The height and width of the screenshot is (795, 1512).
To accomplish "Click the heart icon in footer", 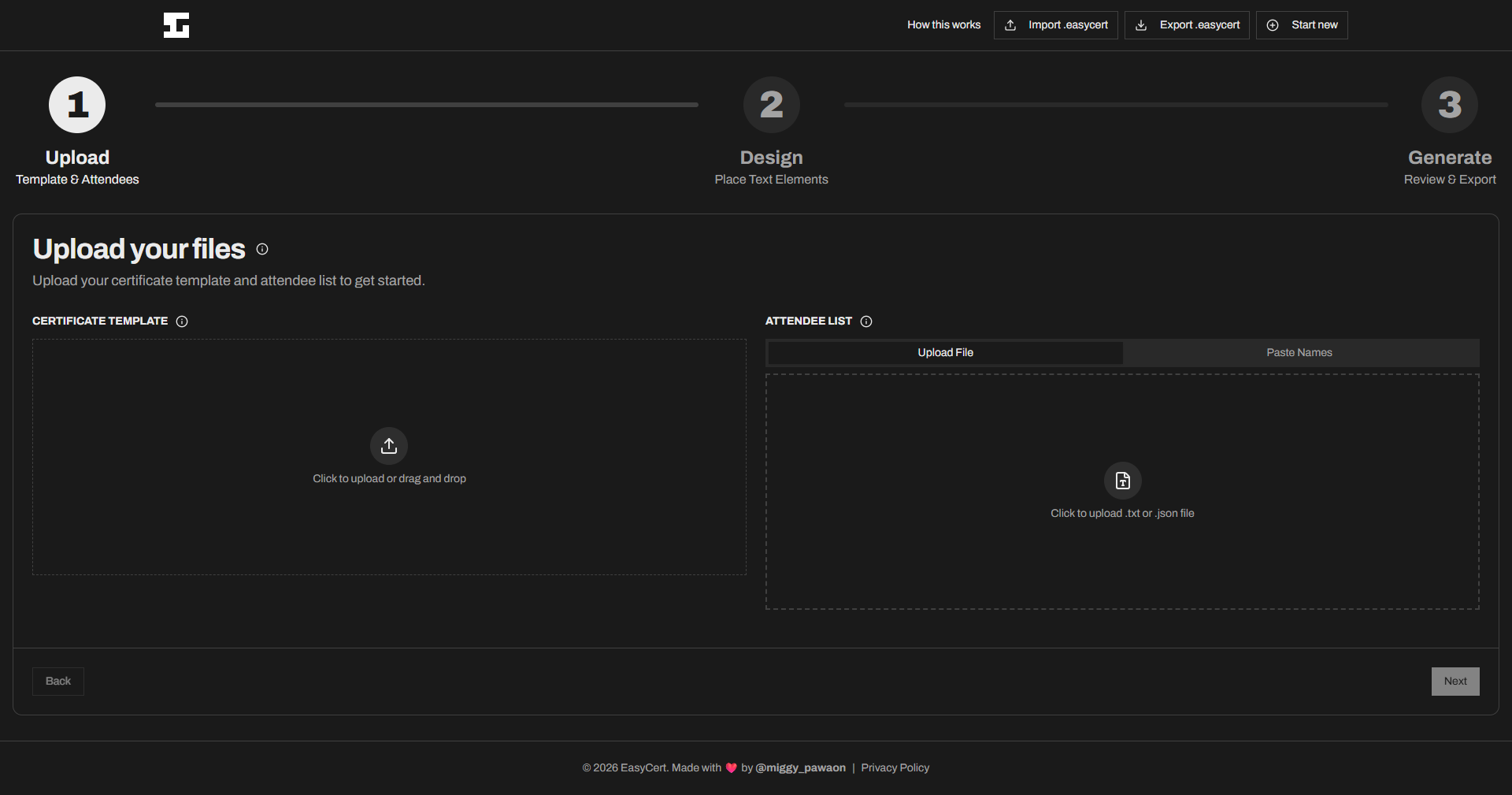I will tap(732, 768).
